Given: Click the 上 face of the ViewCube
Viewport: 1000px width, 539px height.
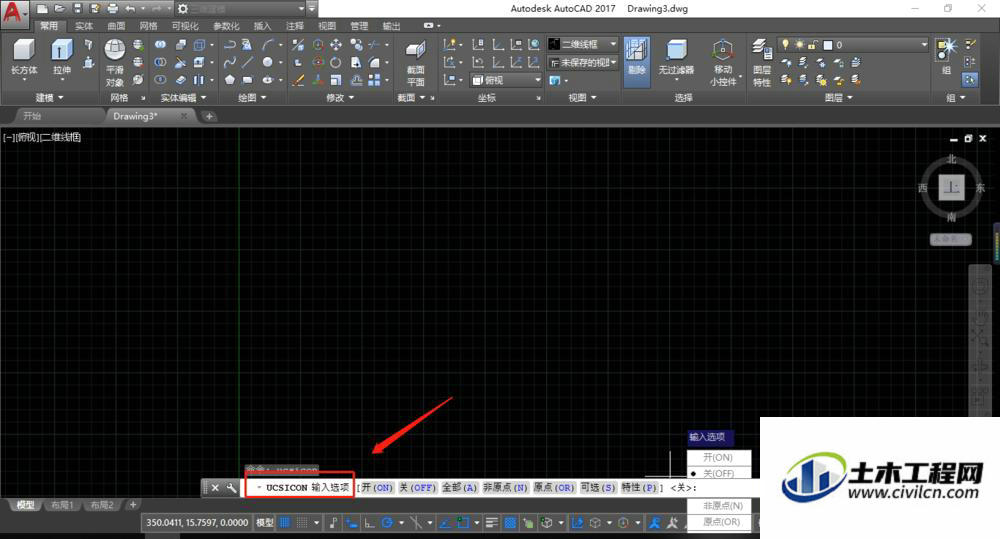Looking at the screenshot, I should (x=951, y=188).
